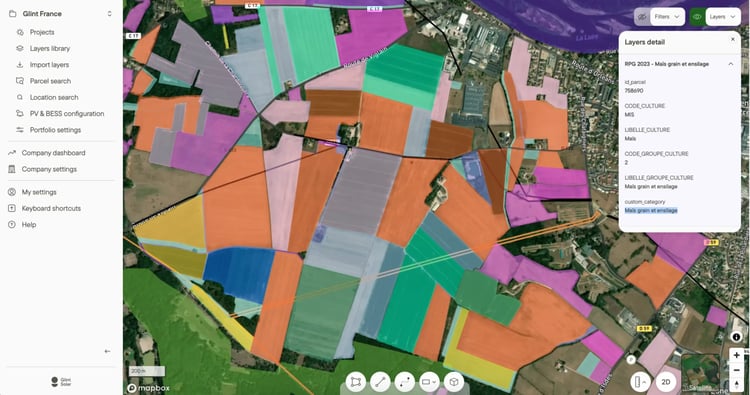
Task: Open the Layers dropdown
Action: click(723, 17)
